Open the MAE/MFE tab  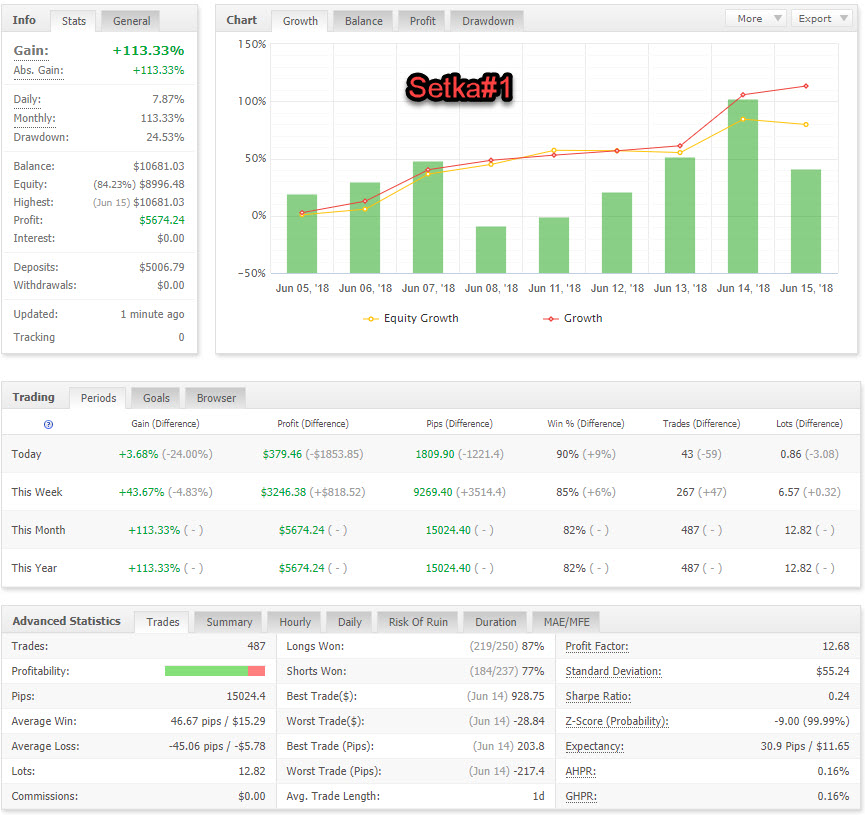567,622
